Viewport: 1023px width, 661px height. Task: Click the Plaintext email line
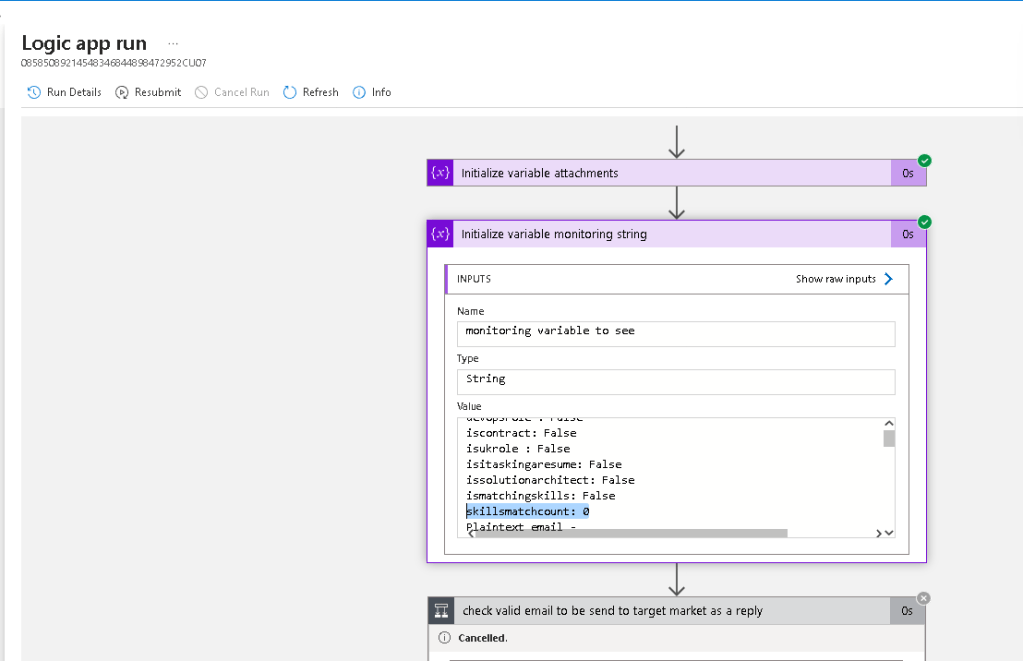(x=521, y=525)
